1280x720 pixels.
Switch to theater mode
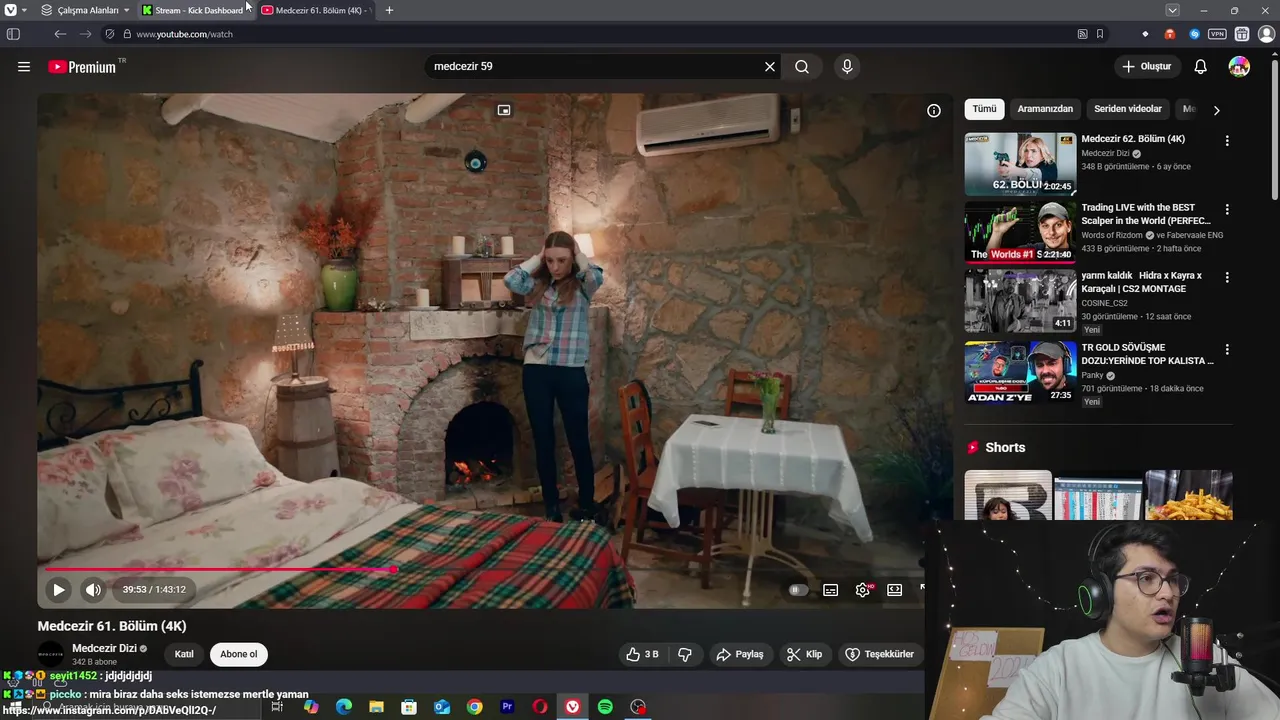coord(895,590)
